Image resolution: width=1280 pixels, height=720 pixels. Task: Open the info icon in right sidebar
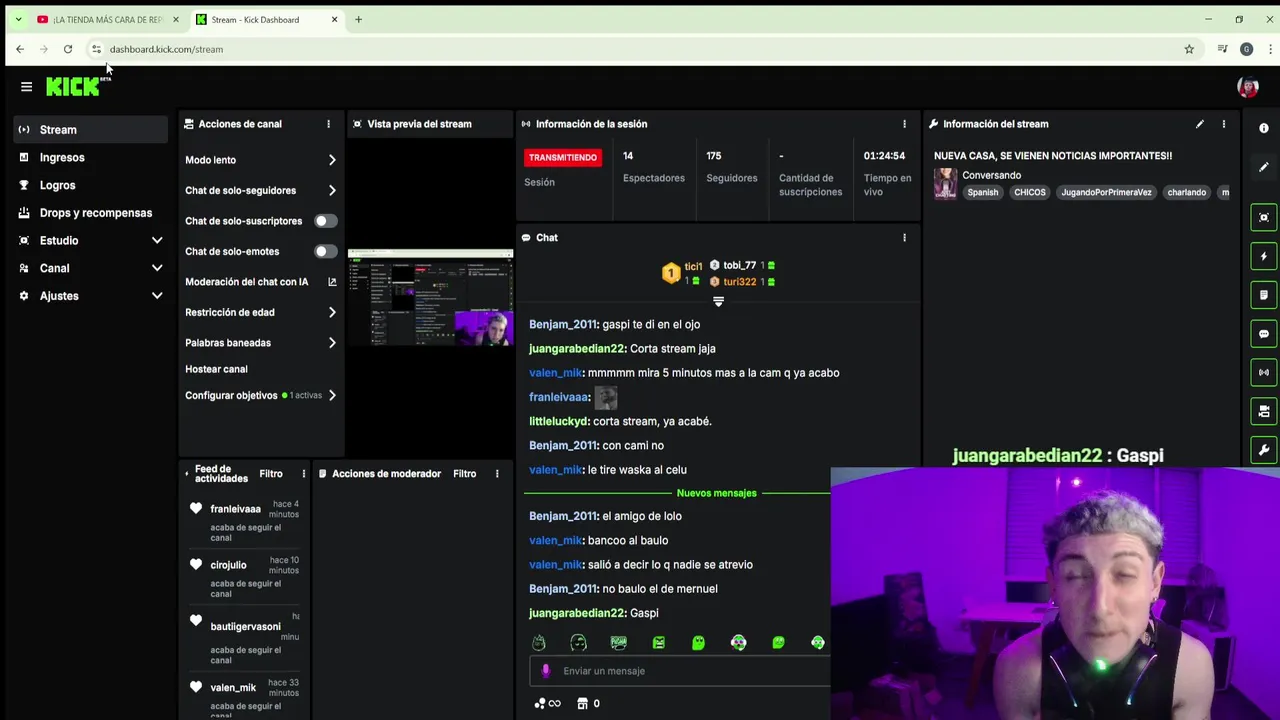click(x=1264, y=128)
